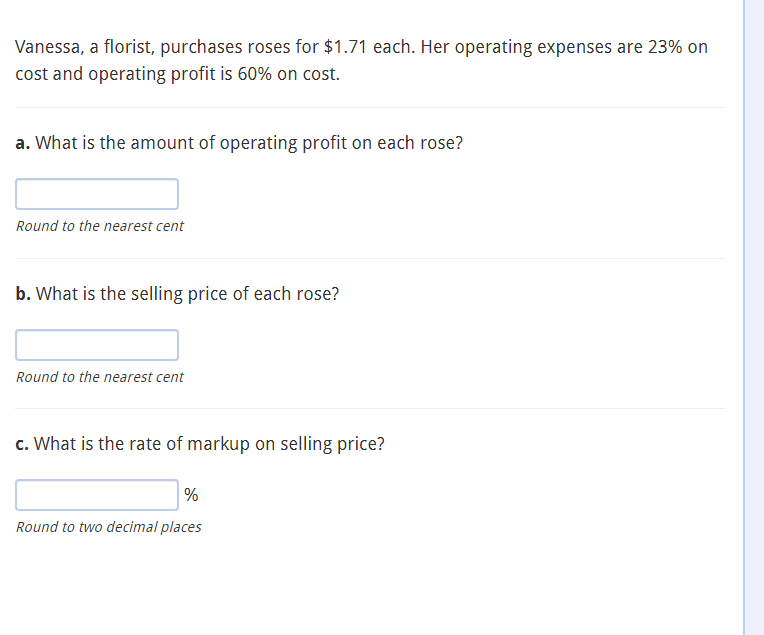Click the percent sign beside the last field
This screenshot has width=764, height=635.
point(191,495)
